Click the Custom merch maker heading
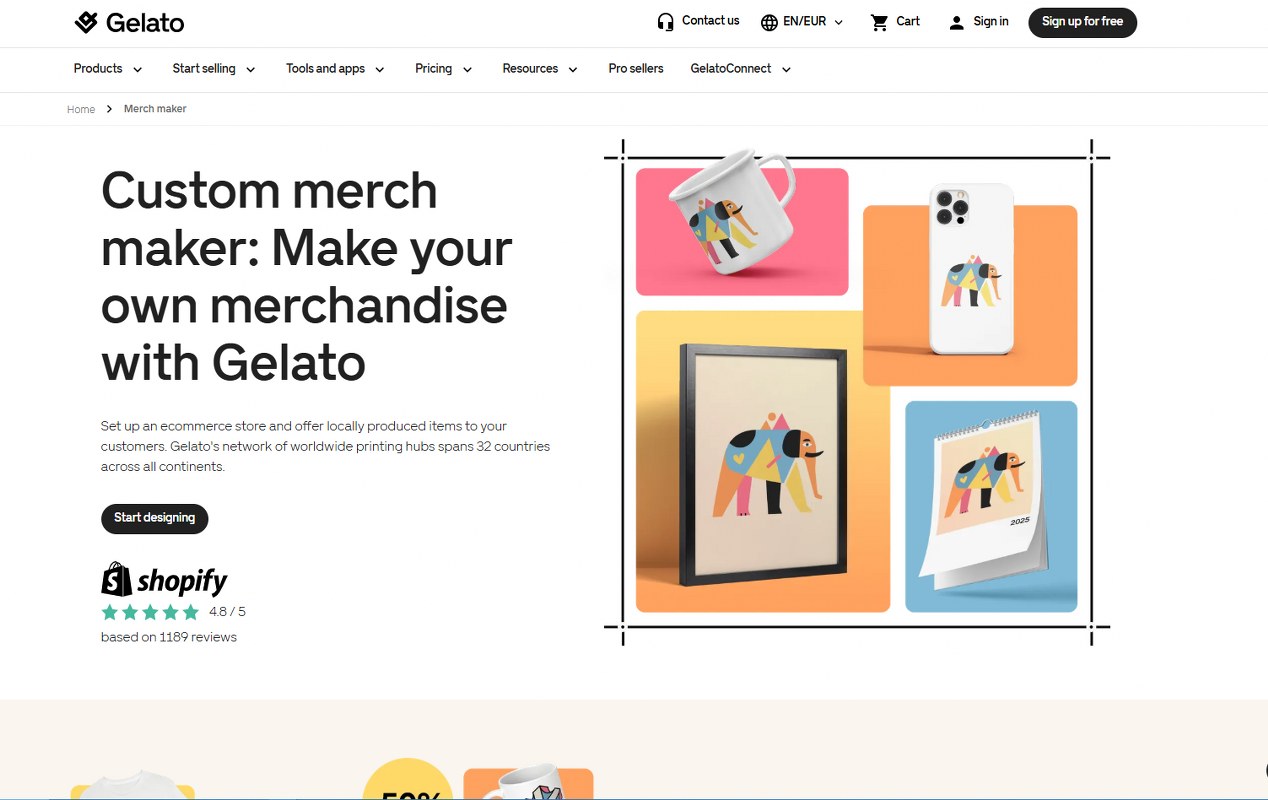 pyautogui.click(x=307, y=276)
